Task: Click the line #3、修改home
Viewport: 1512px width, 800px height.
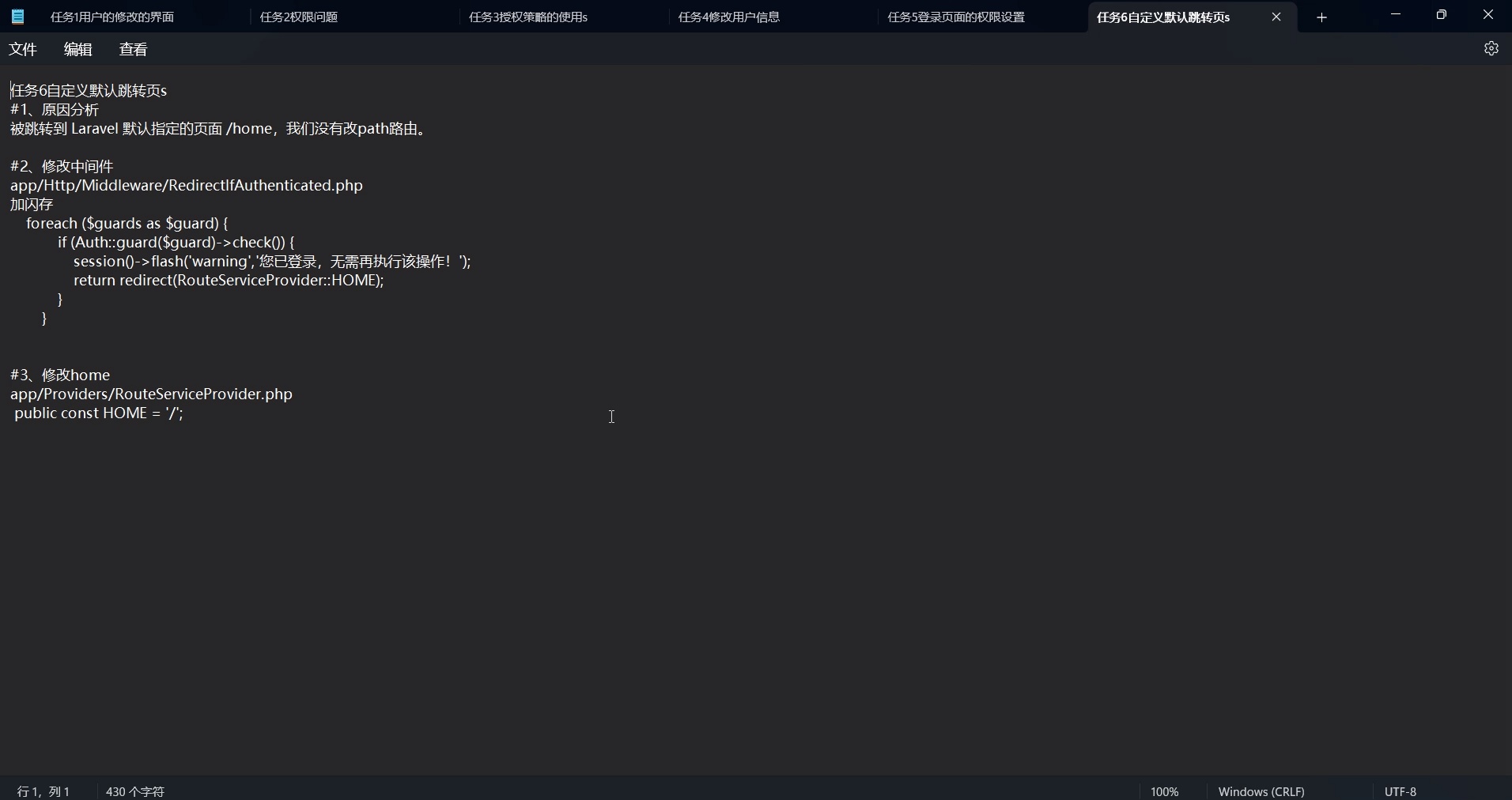Action: pyautogui.click(x=60, y=375)
